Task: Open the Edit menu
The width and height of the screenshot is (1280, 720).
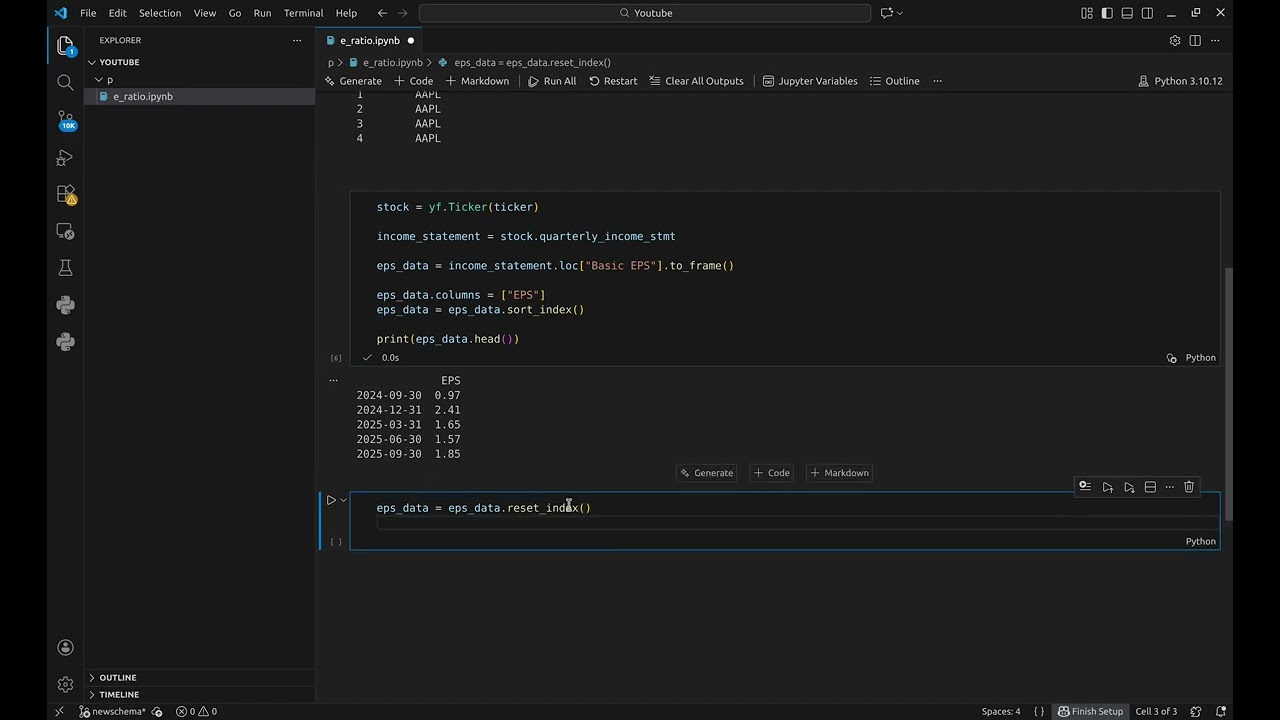Action: (x=117, y=13)
